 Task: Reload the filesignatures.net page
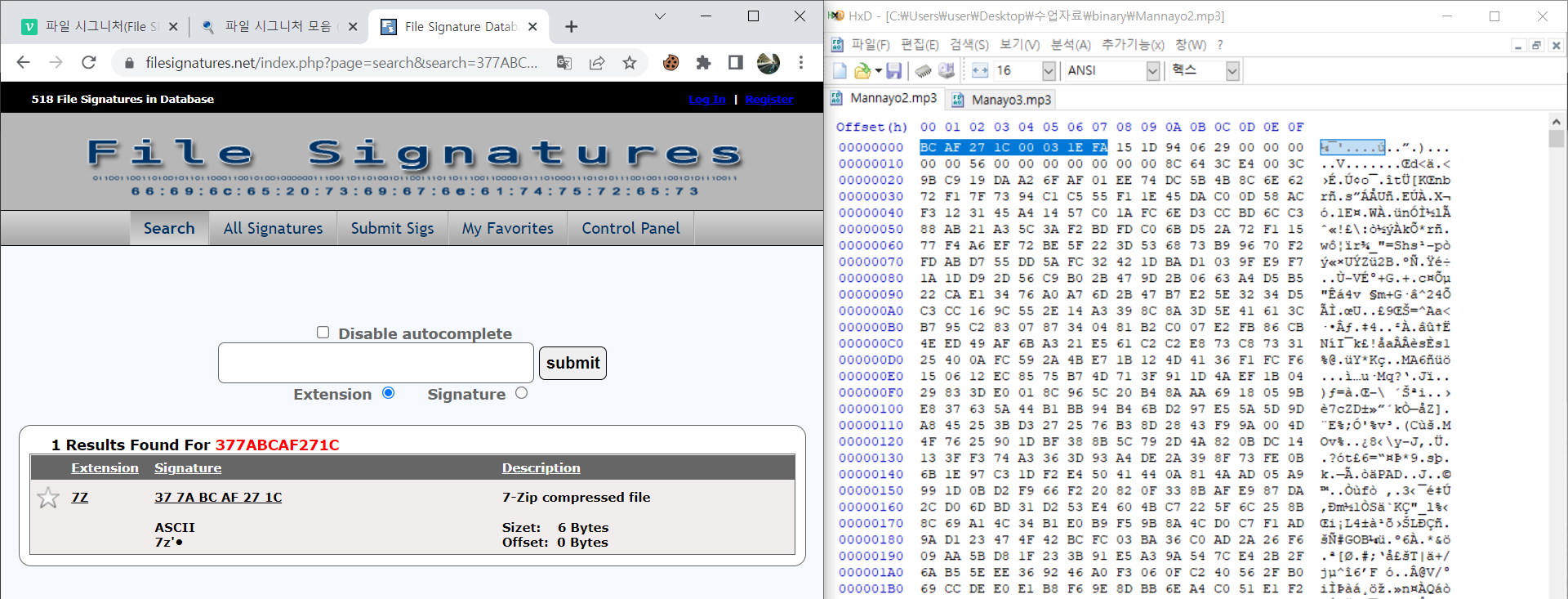coord(89,63)
